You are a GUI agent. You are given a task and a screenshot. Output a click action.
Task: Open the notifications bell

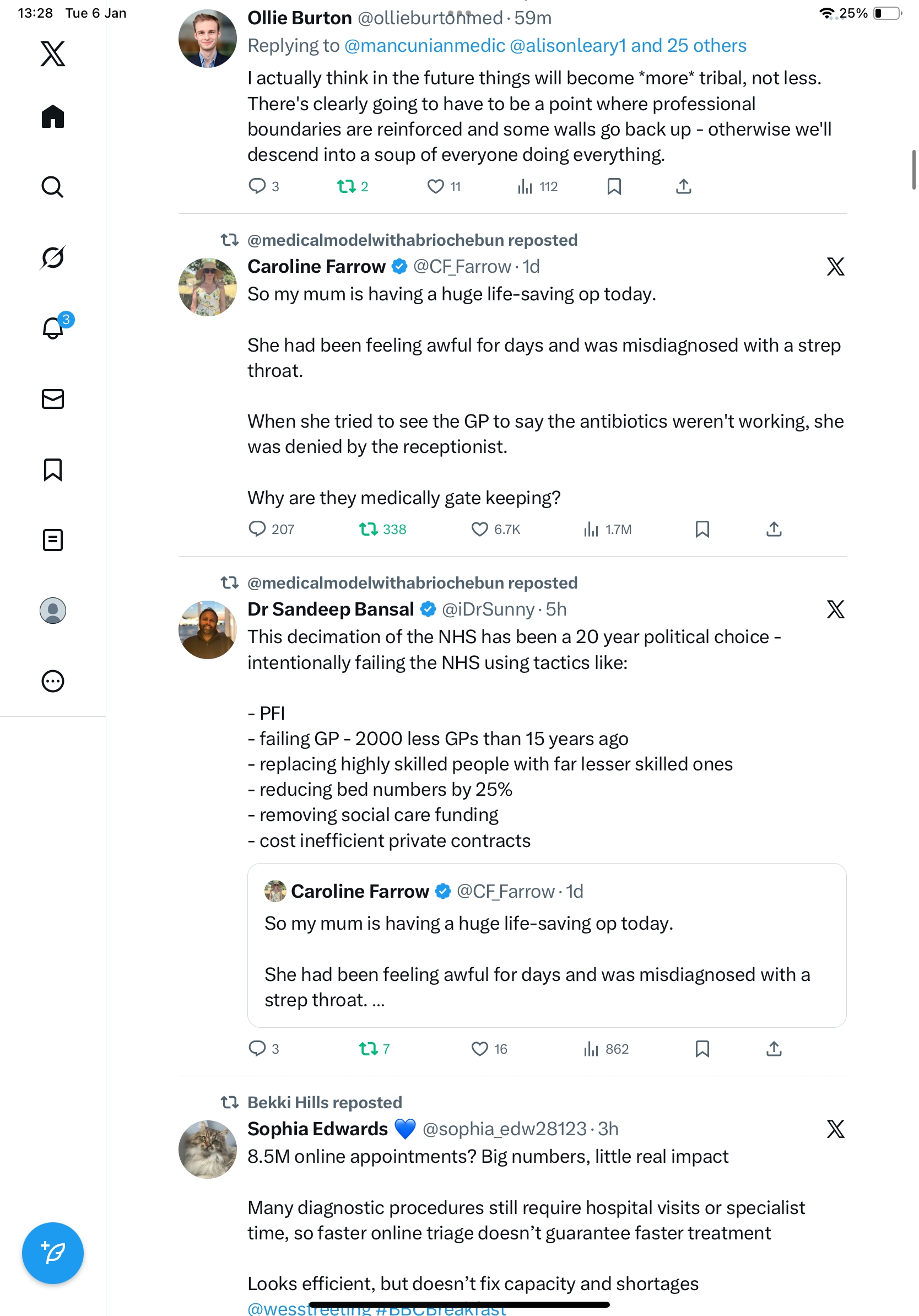53,328
